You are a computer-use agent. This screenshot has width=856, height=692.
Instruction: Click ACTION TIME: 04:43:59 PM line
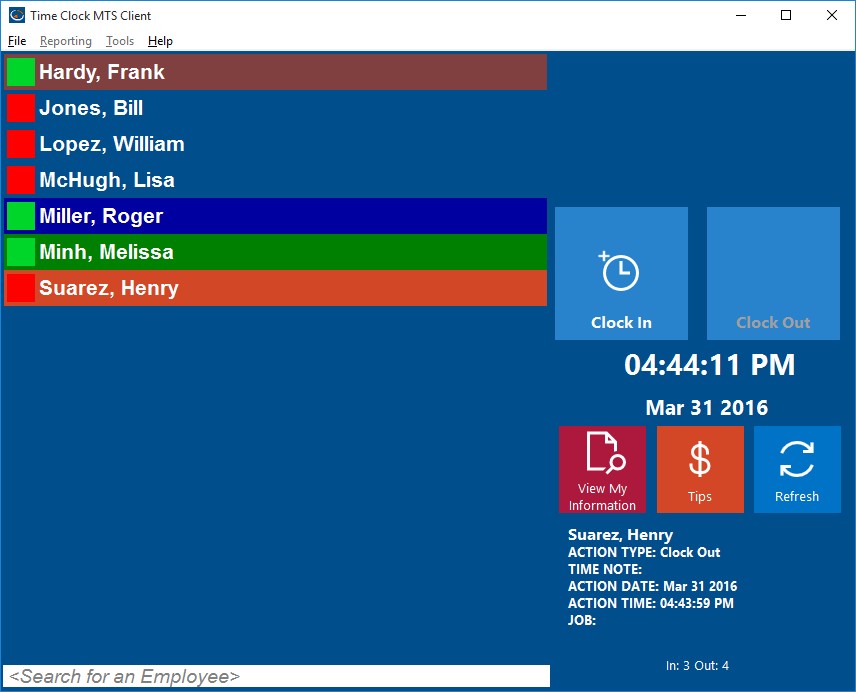651,603
